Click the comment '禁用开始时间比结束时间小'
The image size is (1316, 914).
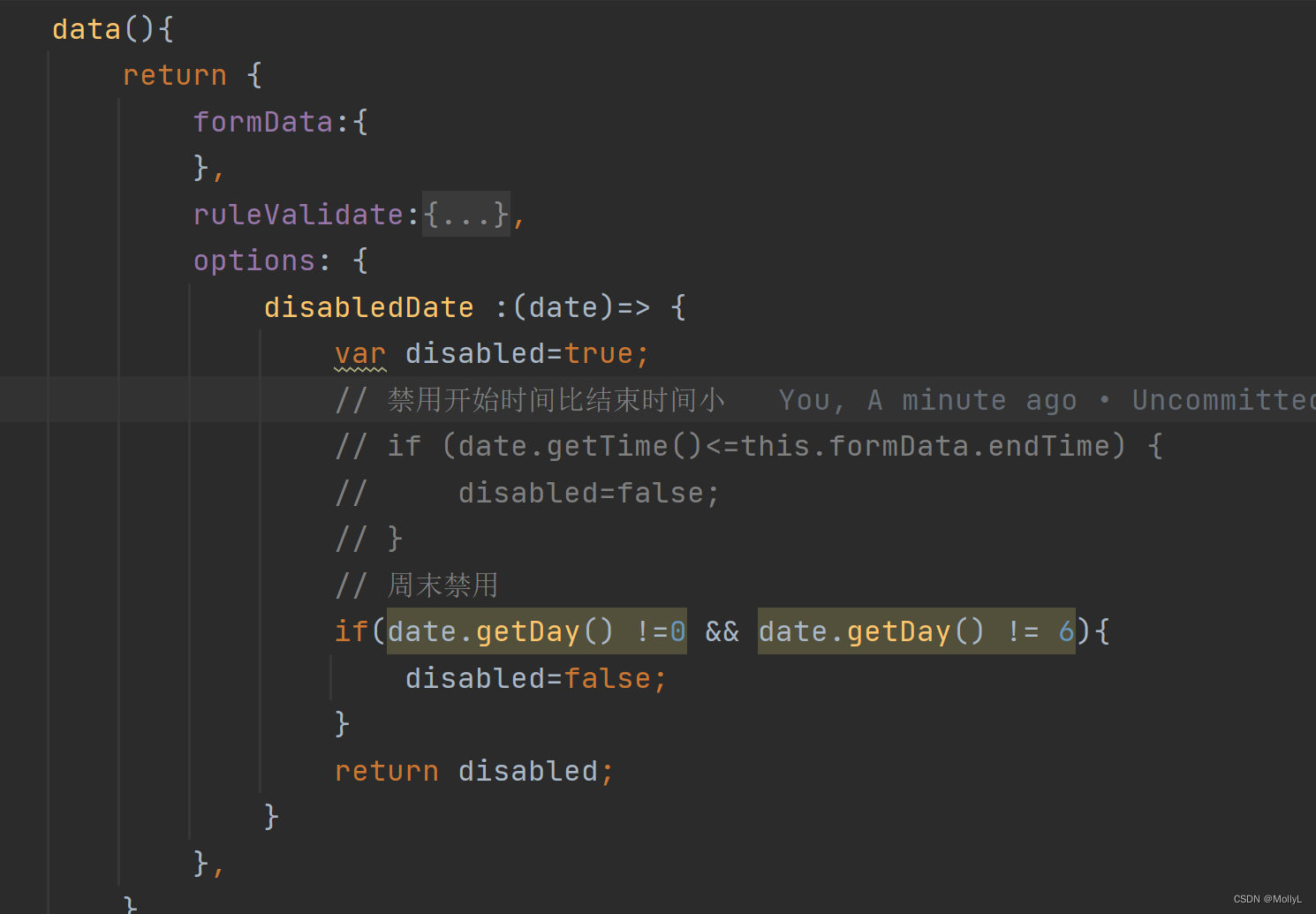point(556,400)
